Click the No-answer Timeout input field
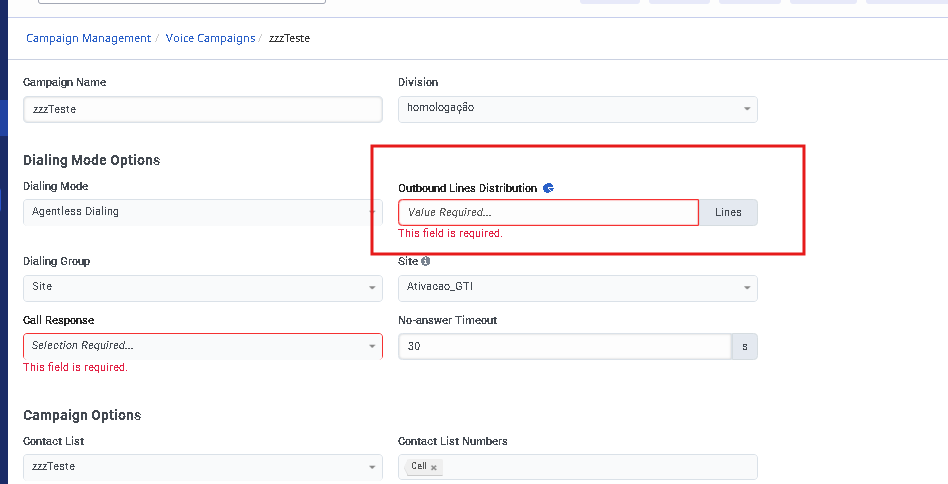This screenshot has height=484, width=948. point(564,346)
